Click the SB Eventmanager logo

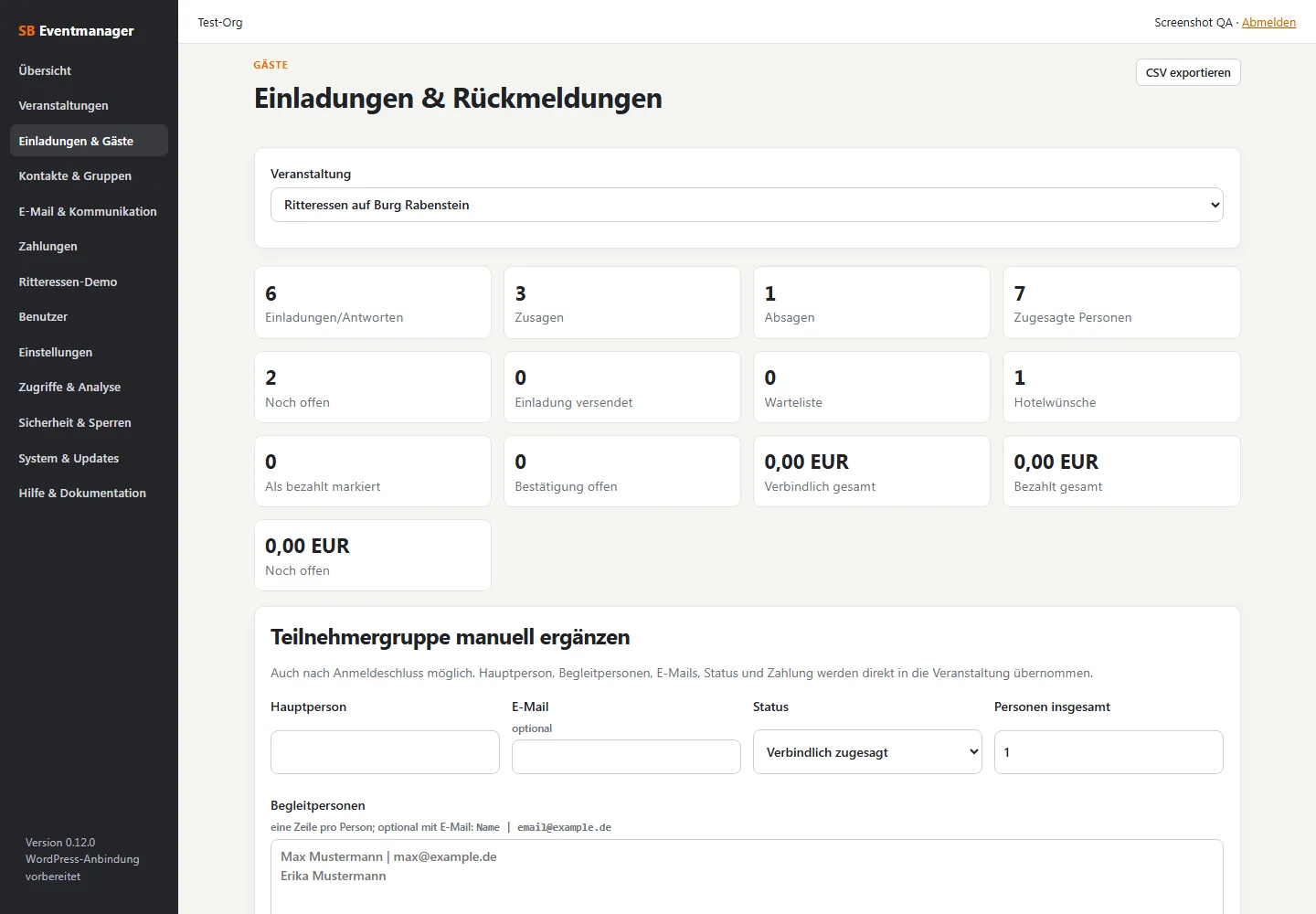(76, 31)
